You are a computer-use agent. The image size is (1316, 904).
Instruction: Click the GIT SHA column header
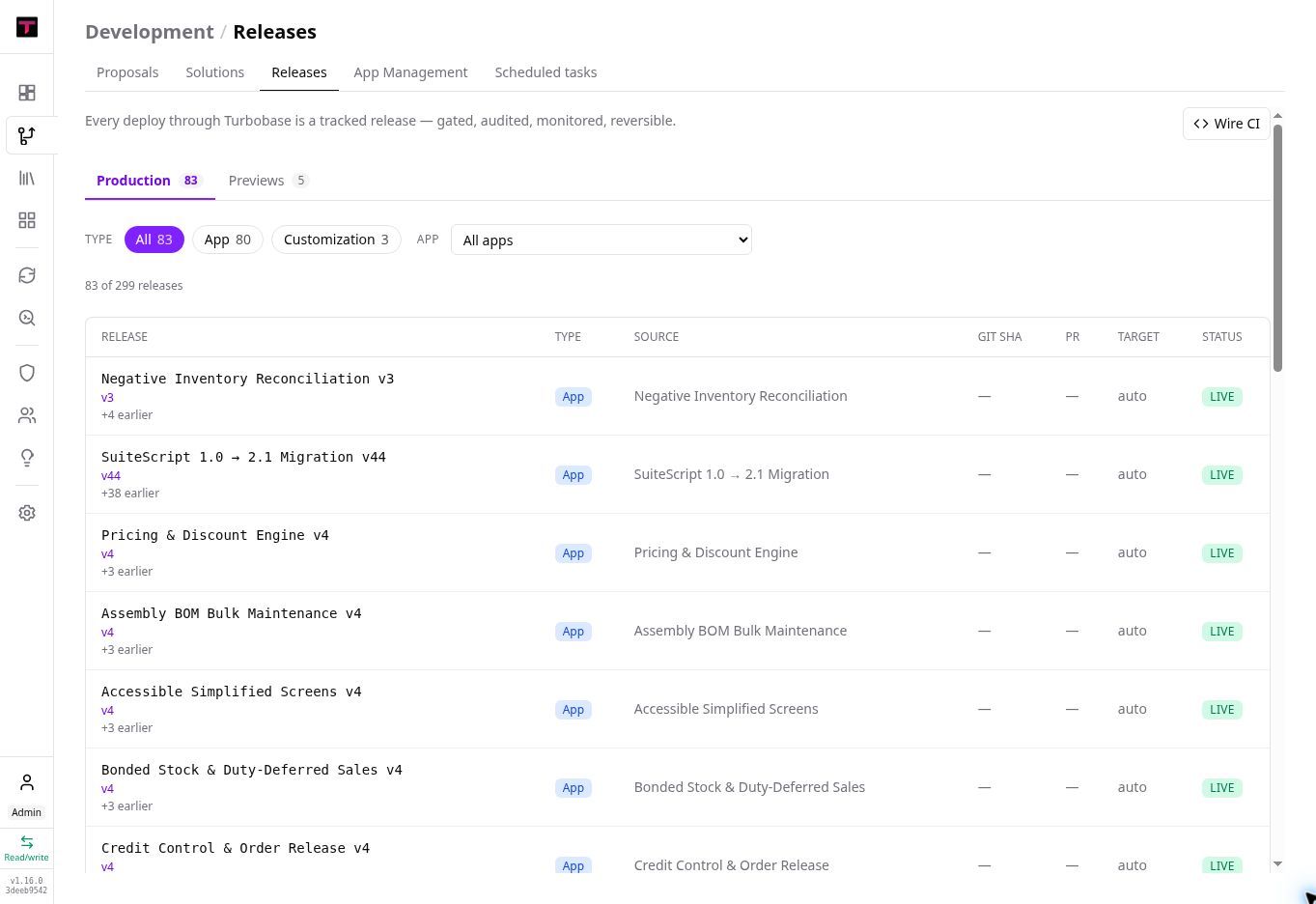999,337
